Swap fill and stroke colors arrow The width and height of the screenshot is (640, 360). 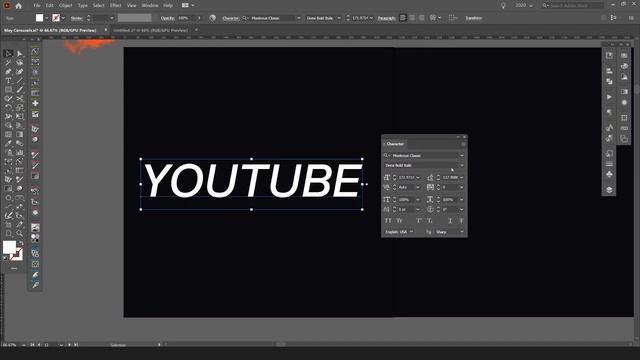(x=21, y=243)
